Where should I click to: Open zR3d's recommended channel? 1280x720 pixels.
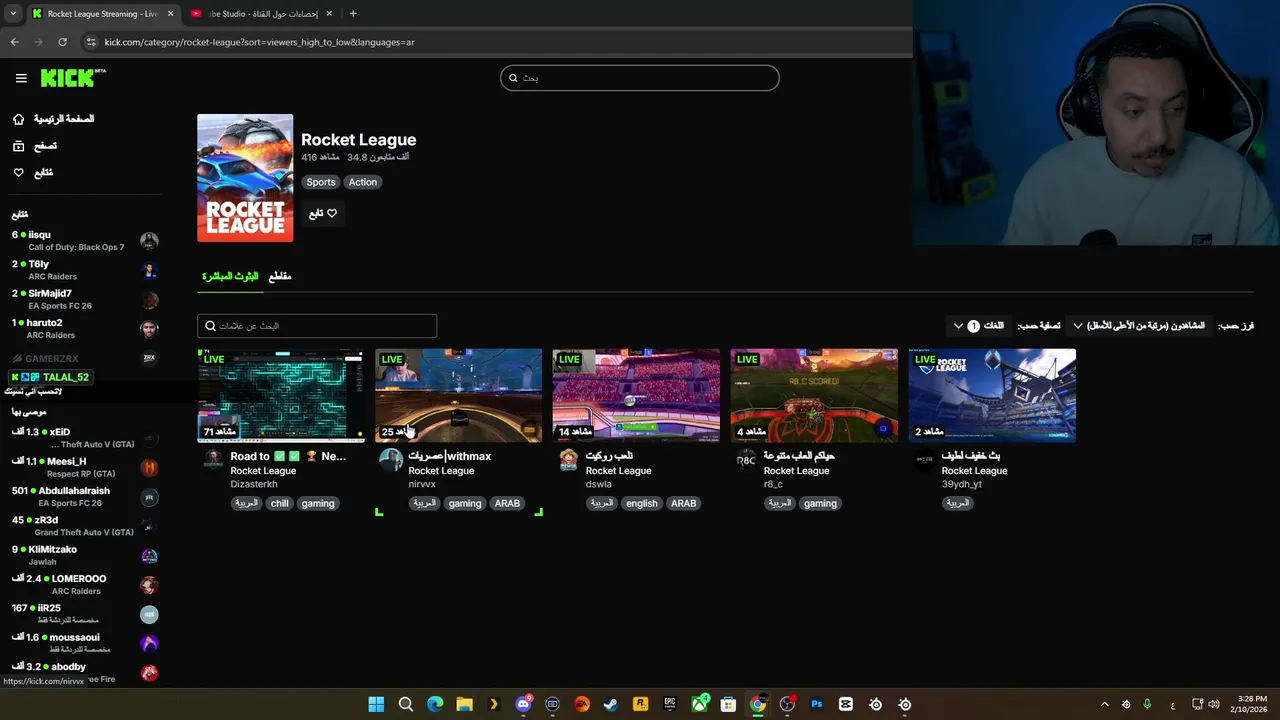[x=84, y=526]
